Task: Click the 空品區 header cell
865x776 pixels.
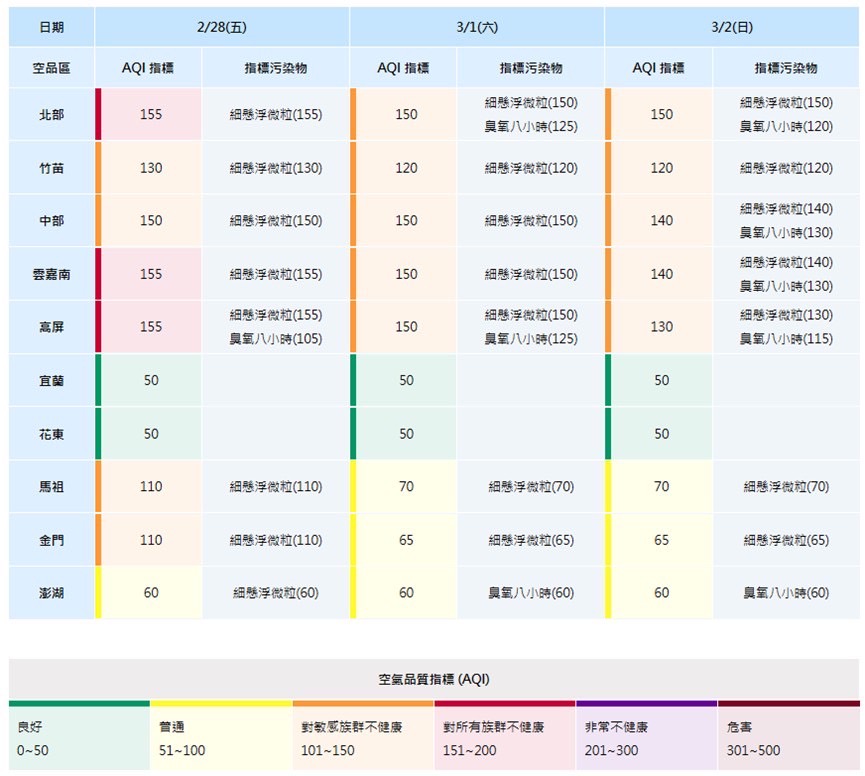Action: pos(51,68)
